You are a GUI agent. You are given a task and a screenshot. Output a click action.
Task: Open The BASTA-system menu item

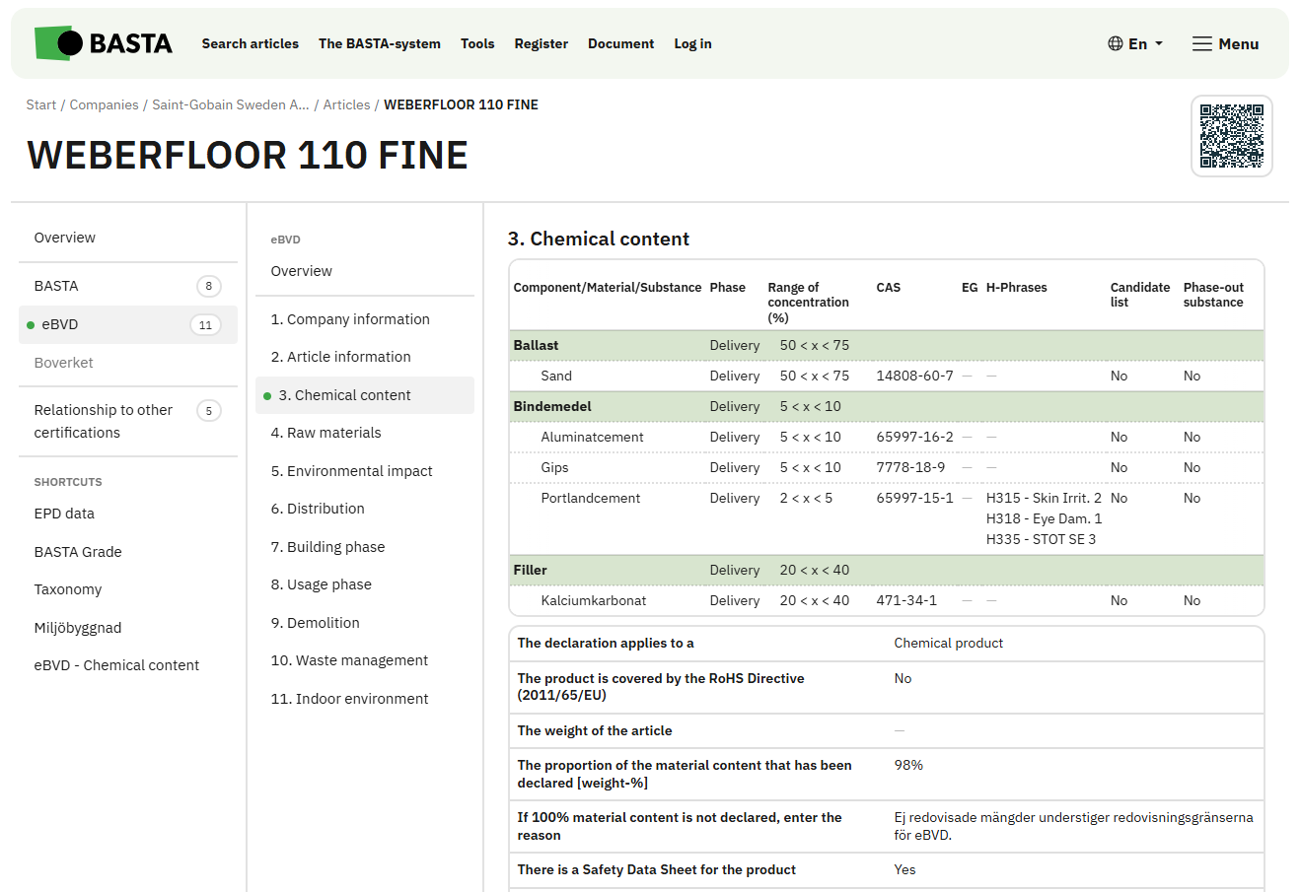(379, 44)
